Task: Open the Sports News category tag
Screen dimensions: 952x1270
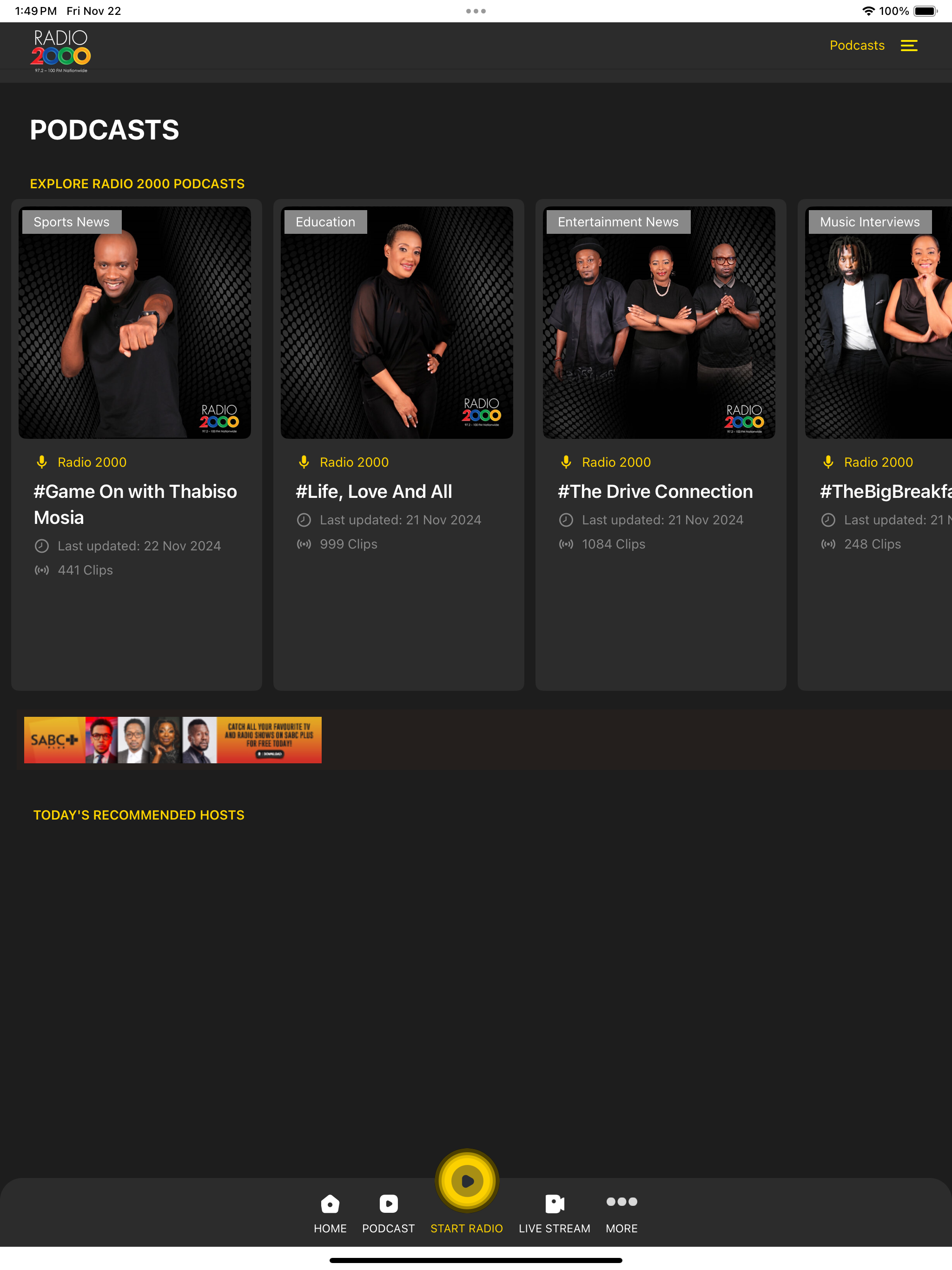Action: (72, 222)
